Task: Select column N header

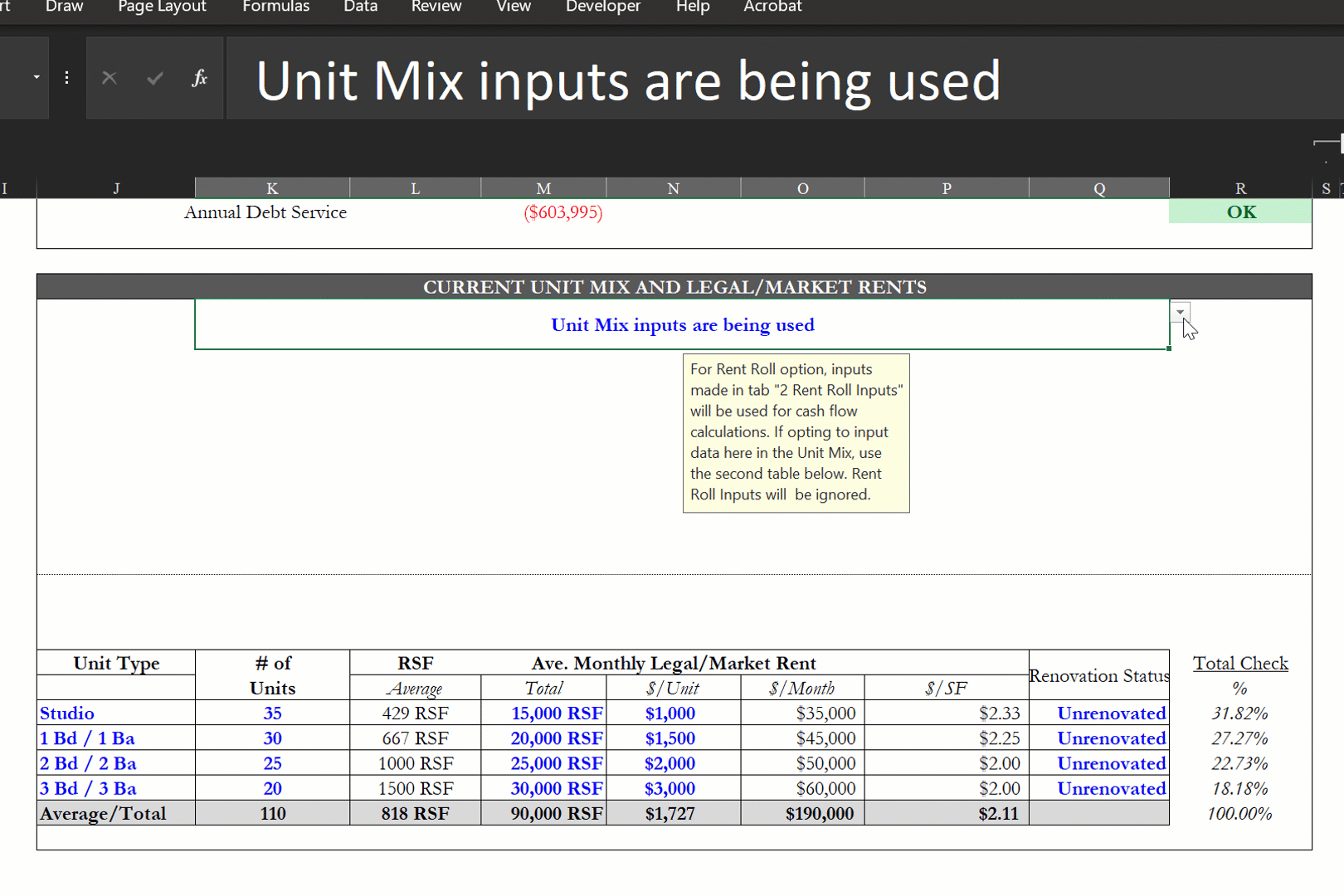Action: [673, 188]
